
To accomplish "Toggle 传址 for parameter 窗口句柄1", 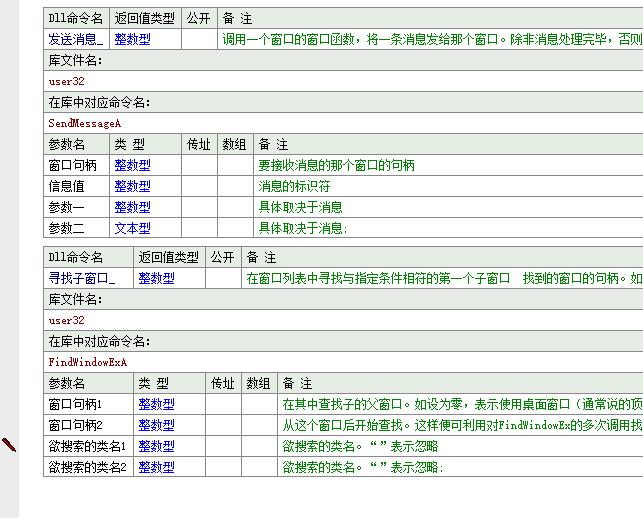I will coord(223,404).
